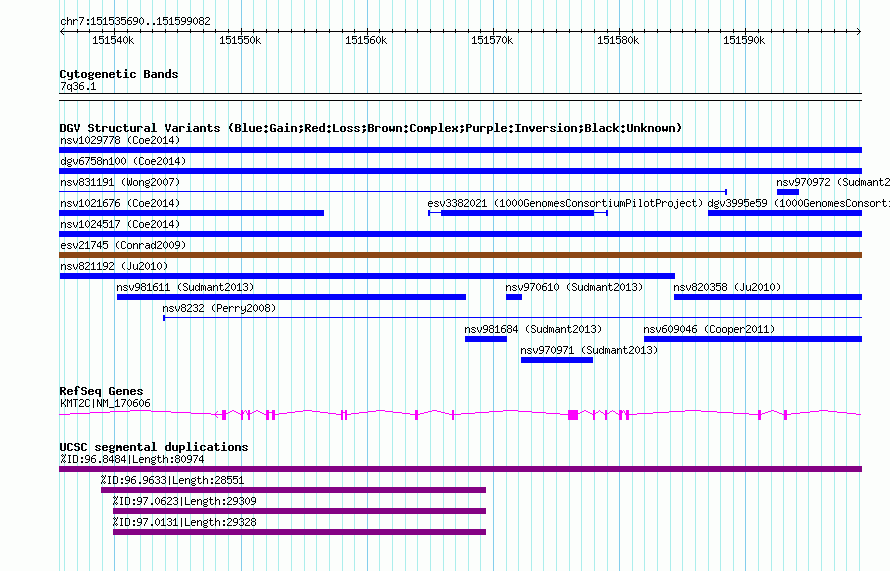Click the nsv1021676 (Coe2014) blue bar

point(191,213)
